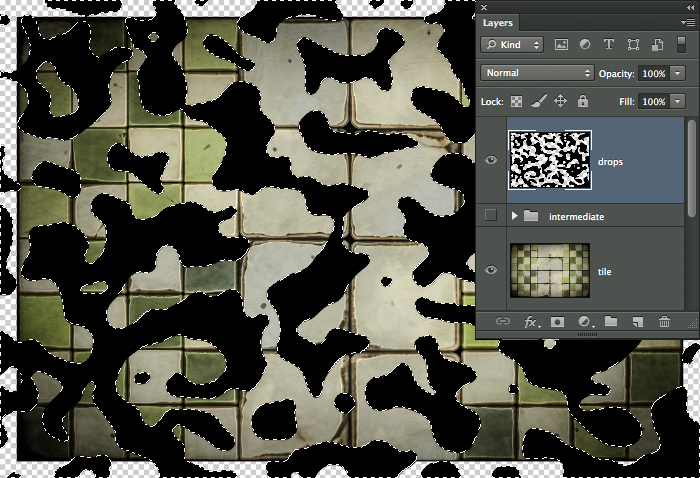The width and height of the screenshot is (700, 478).
Task: Create a new layer icon
Action: click(638, 322)
